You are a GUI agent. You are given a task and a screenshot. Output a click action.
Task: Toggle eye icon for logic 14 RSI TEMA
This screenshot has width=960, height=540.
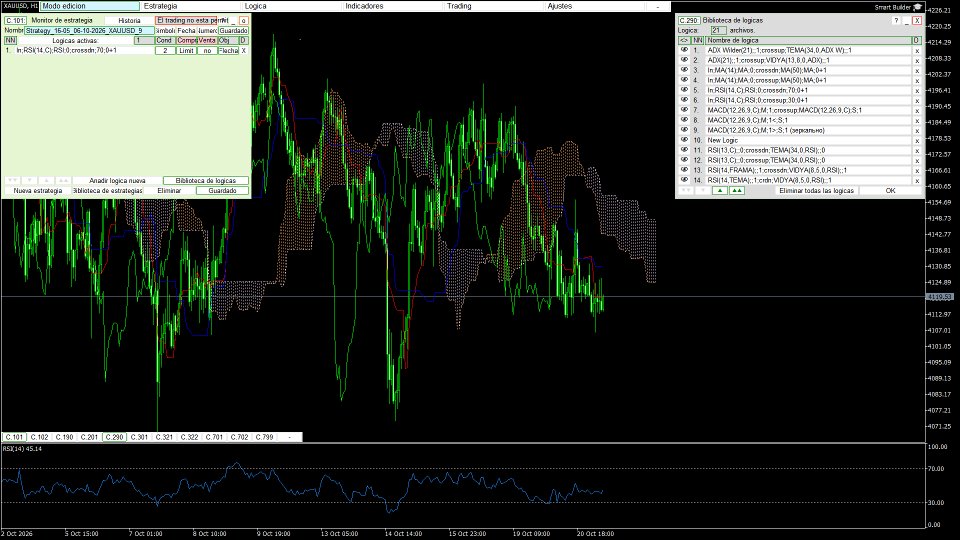click(684, 180)
